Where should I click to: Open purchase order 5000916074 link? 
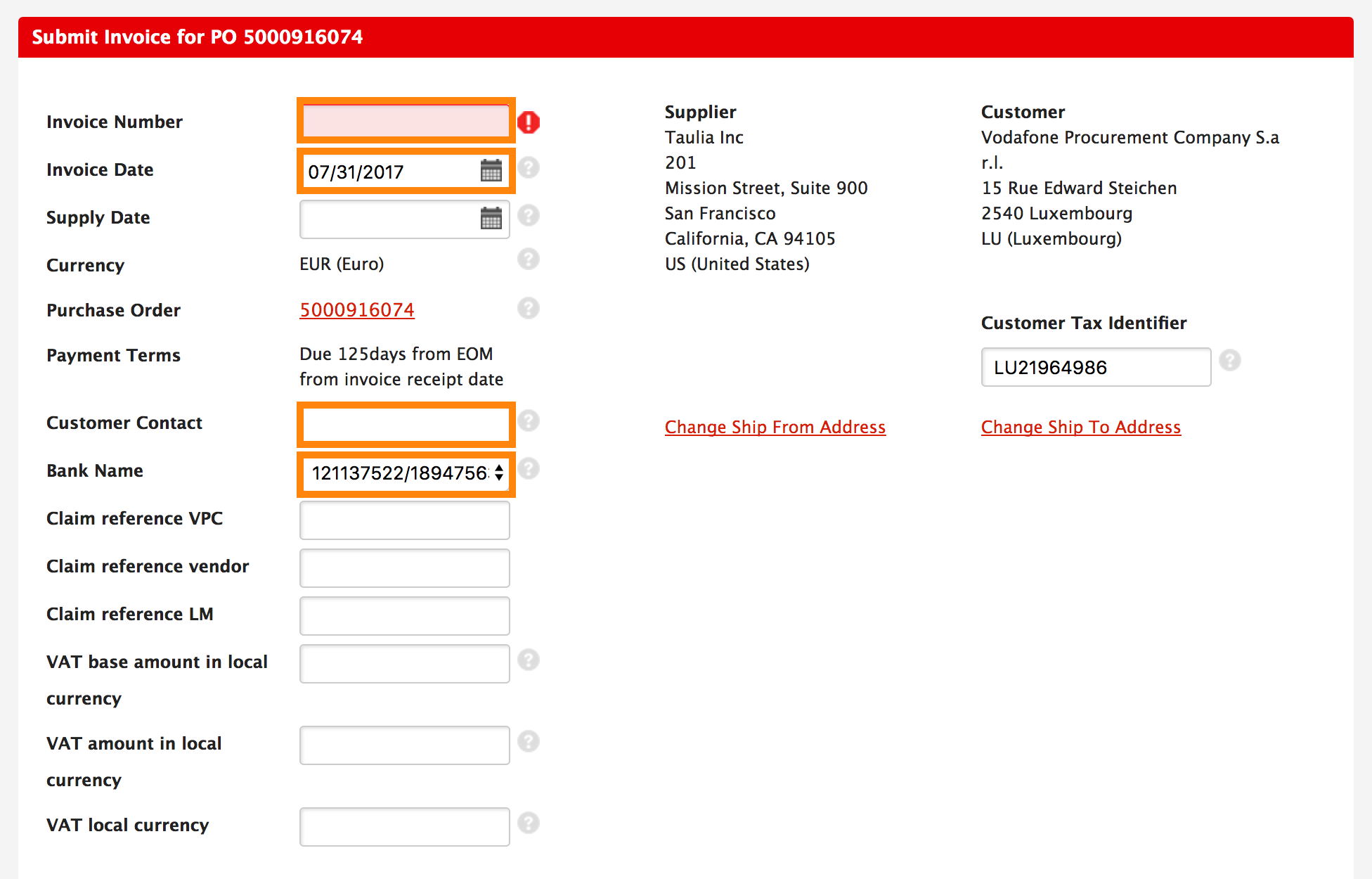coord(357,310)
